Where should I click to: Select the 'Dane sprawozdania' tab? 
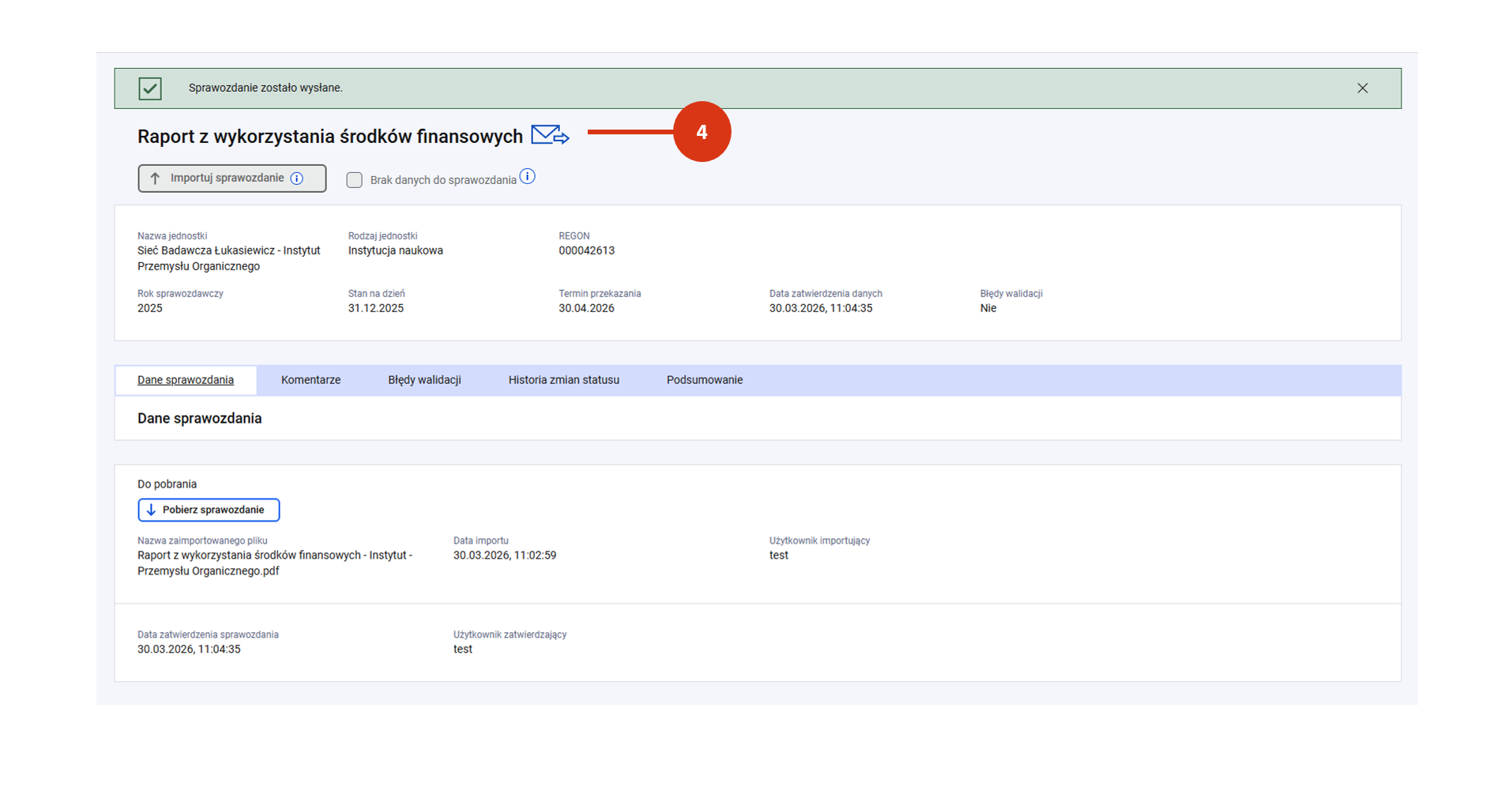pos(186,380)
